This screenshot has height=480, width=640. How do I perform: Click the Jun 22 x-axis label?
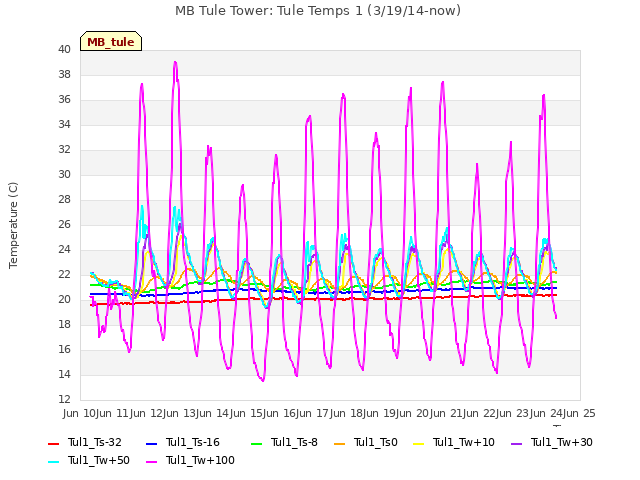[x=481, y=413]
